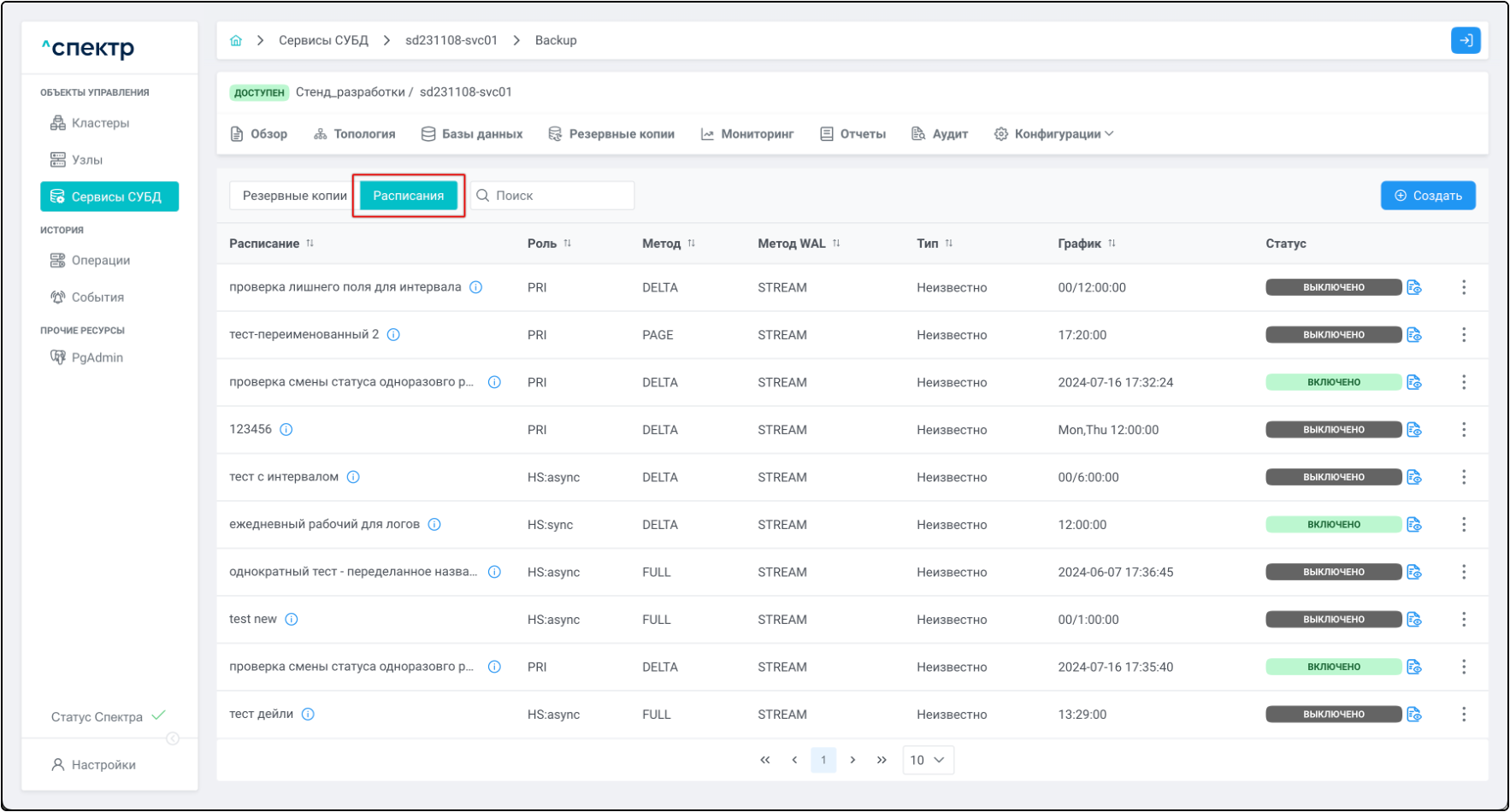Viewport: 1510px width, 812px height.
Task: Toggle 'ВКЛЮЧЕНО' status for 'ежедневный рабочий для логов'
Action: (x=1332, y=525)
